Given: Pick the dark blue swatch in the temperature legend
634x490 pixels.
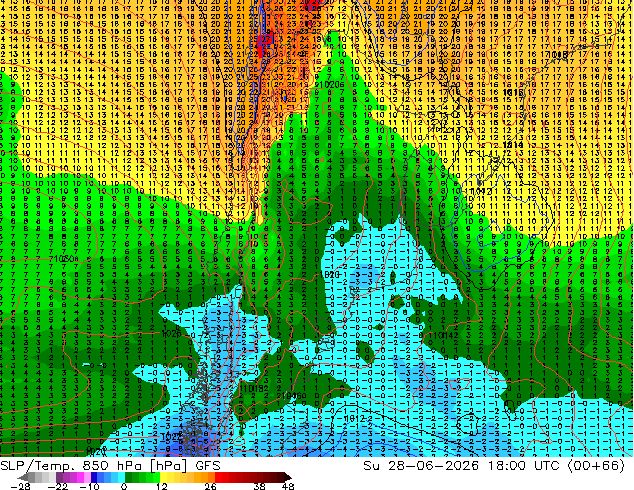Looking at the screenshot, I should click(94, 477).
